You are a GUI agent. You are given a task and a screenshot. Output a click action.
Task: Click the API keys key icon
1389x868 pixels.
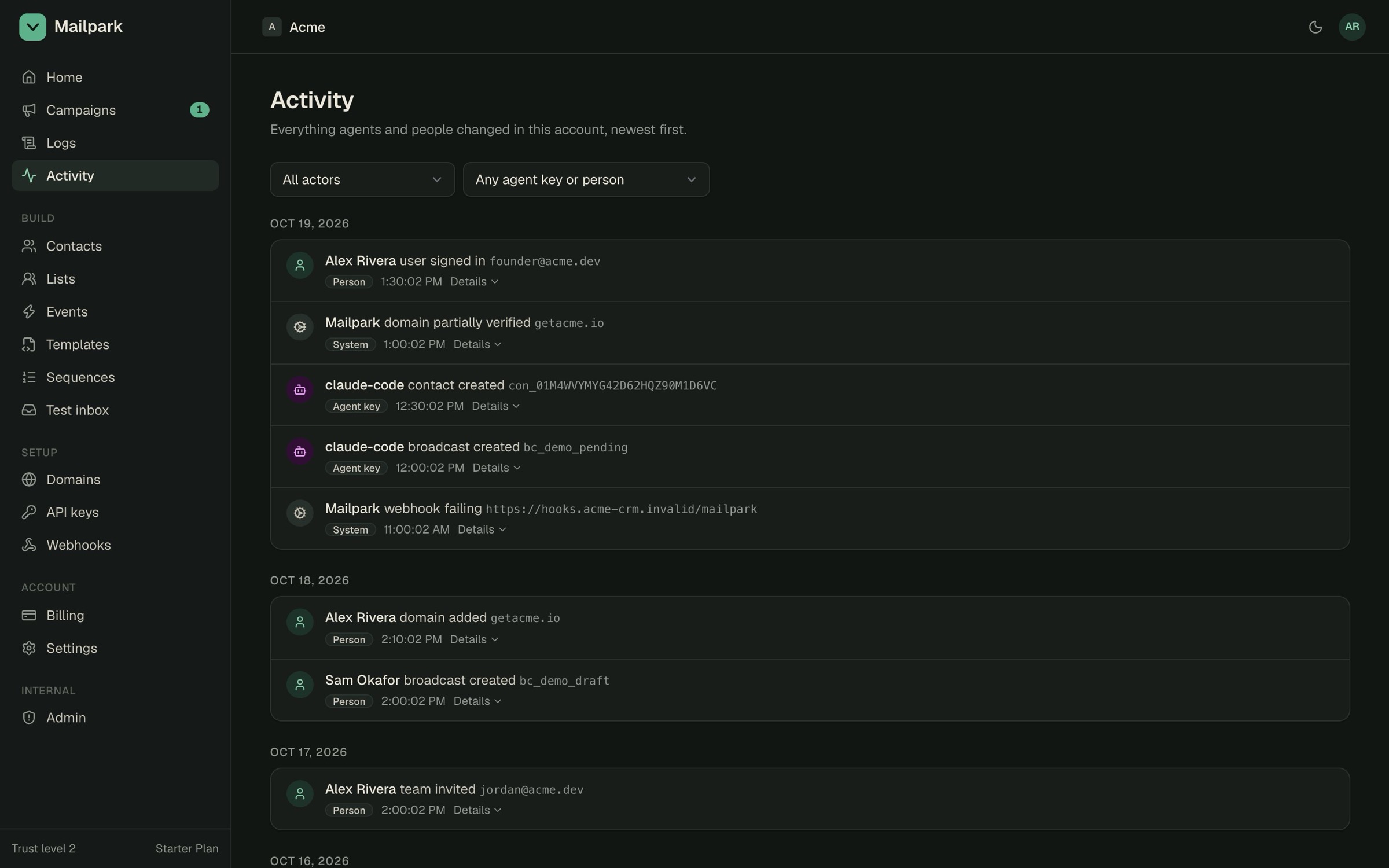coord(29,512)
